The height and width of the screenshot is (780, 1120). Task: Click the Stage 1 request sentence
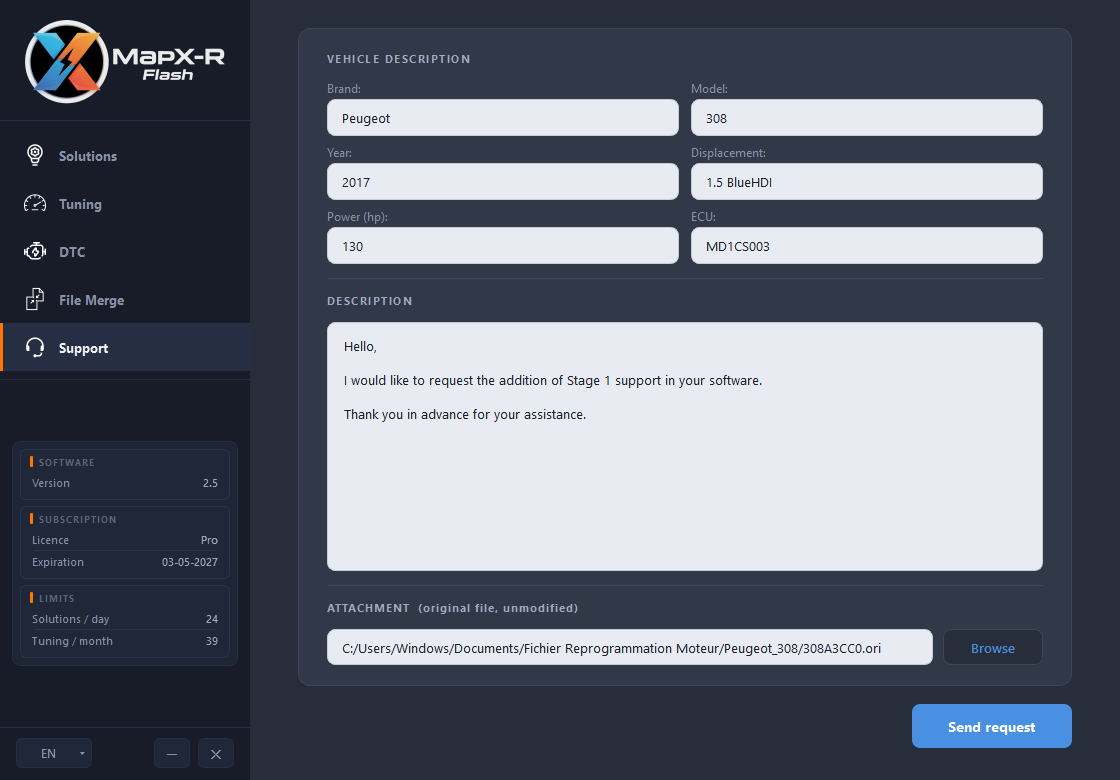553,380
